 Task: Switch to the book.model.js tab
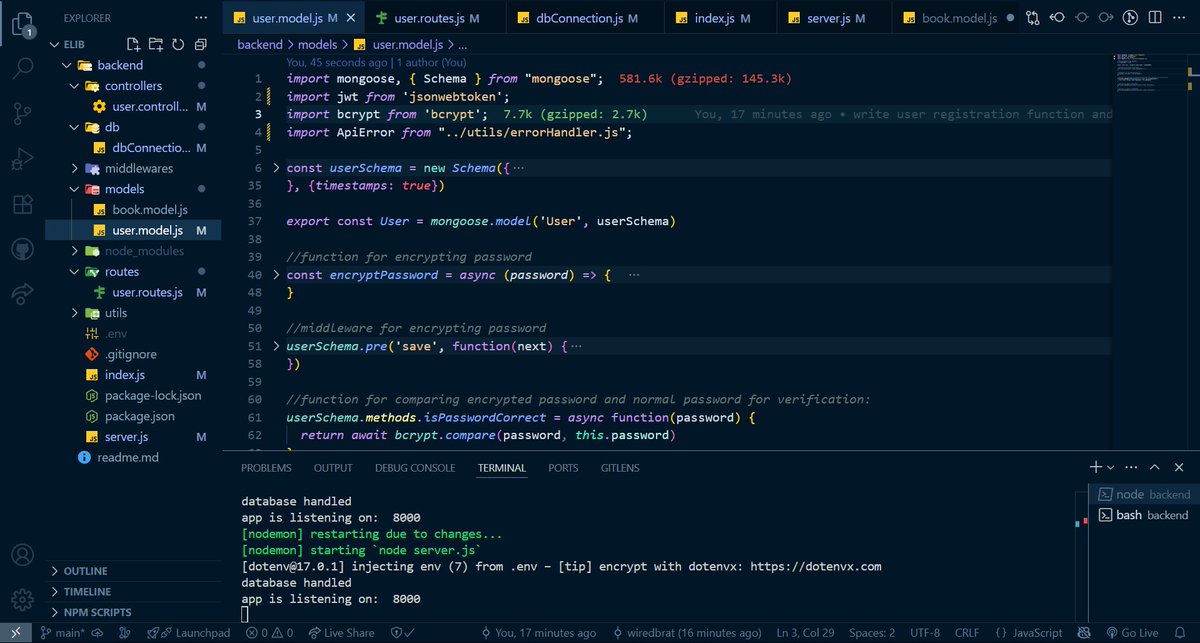[x=957, y=18]
